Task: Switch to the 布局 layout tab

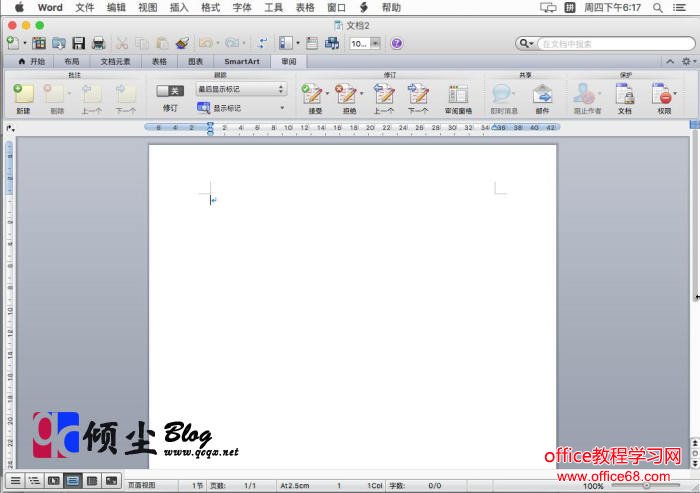Action: [71, 62]
